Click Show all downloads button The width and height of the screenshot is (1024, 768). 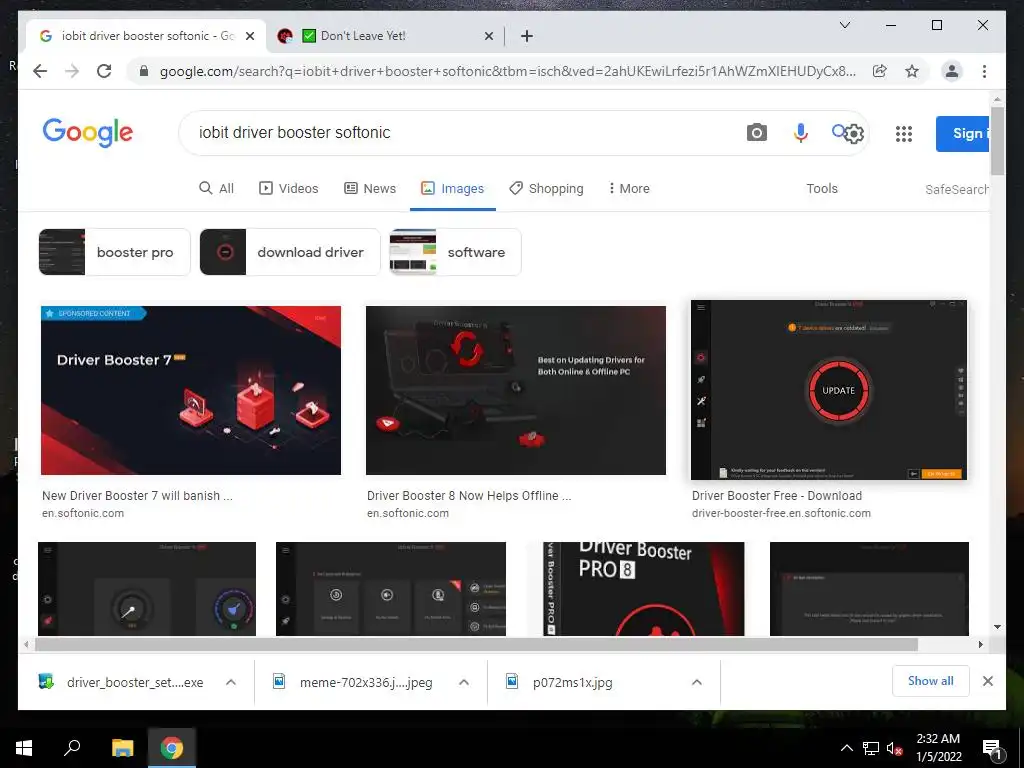(931, 681)
